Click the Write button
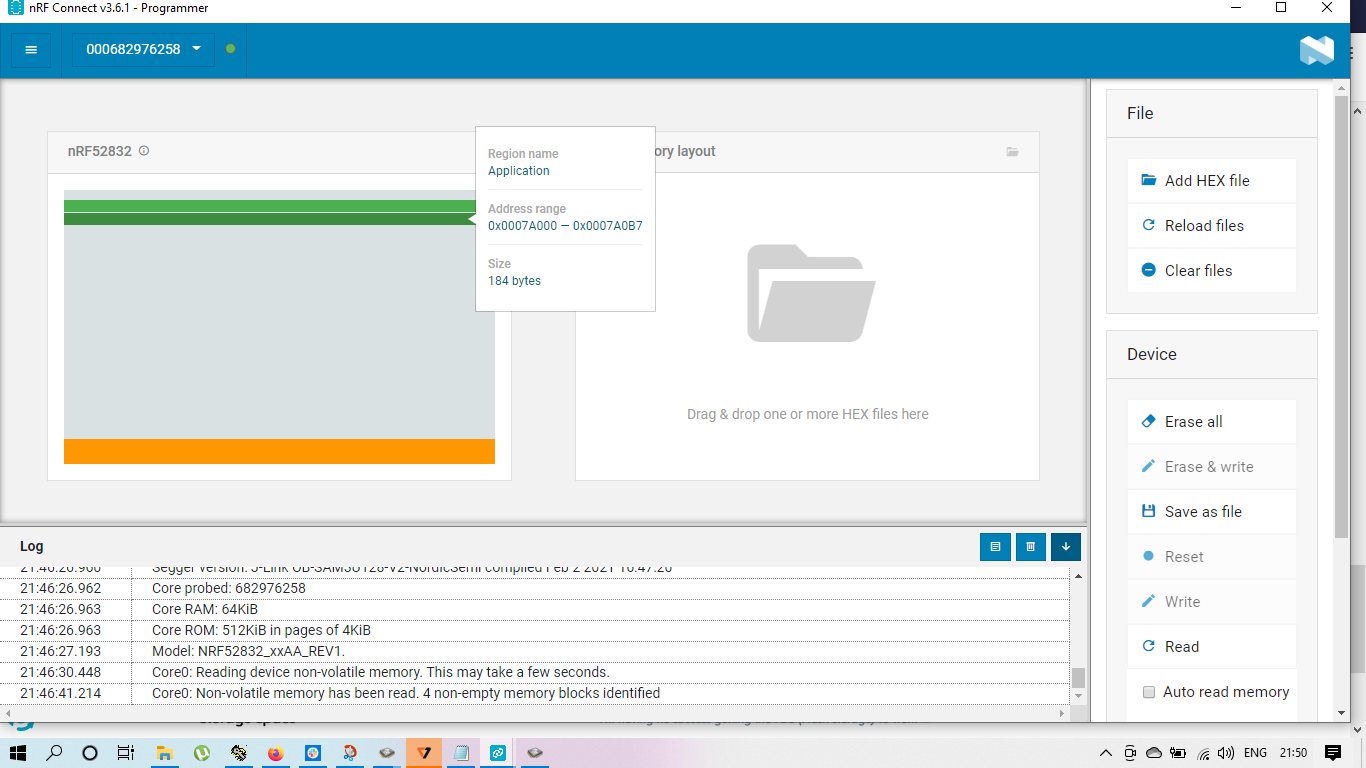Viewport: 1366px width, 768px height. point(1212,602)
